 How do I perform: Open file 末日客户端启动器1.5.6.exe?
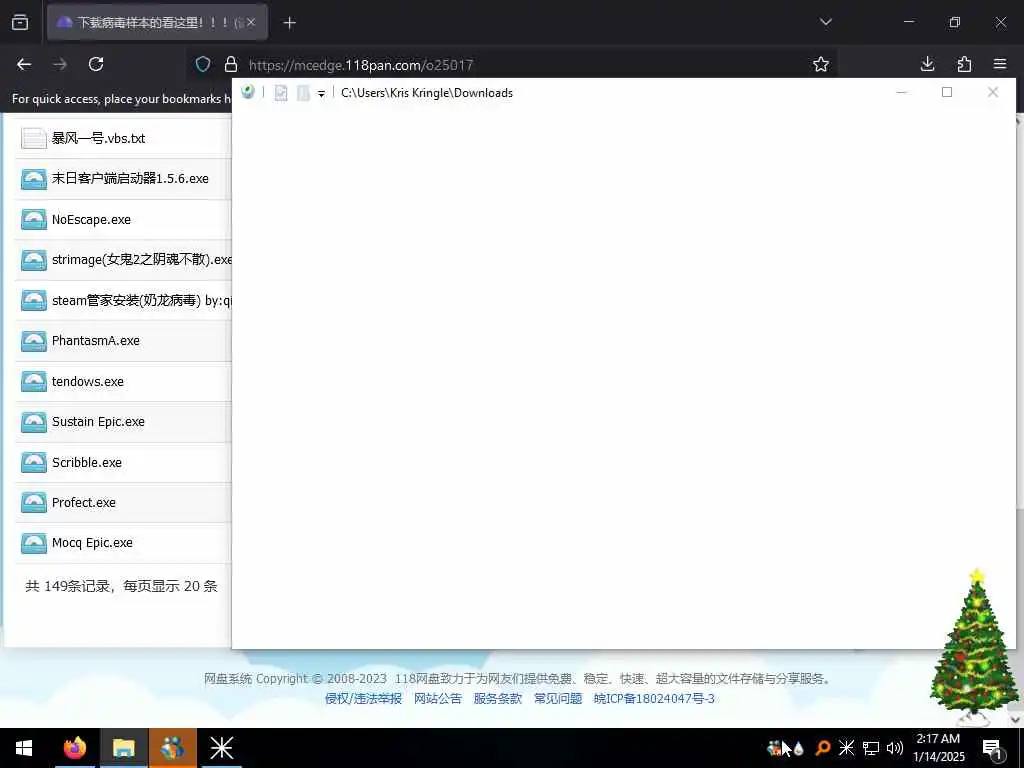coord(130,178)
